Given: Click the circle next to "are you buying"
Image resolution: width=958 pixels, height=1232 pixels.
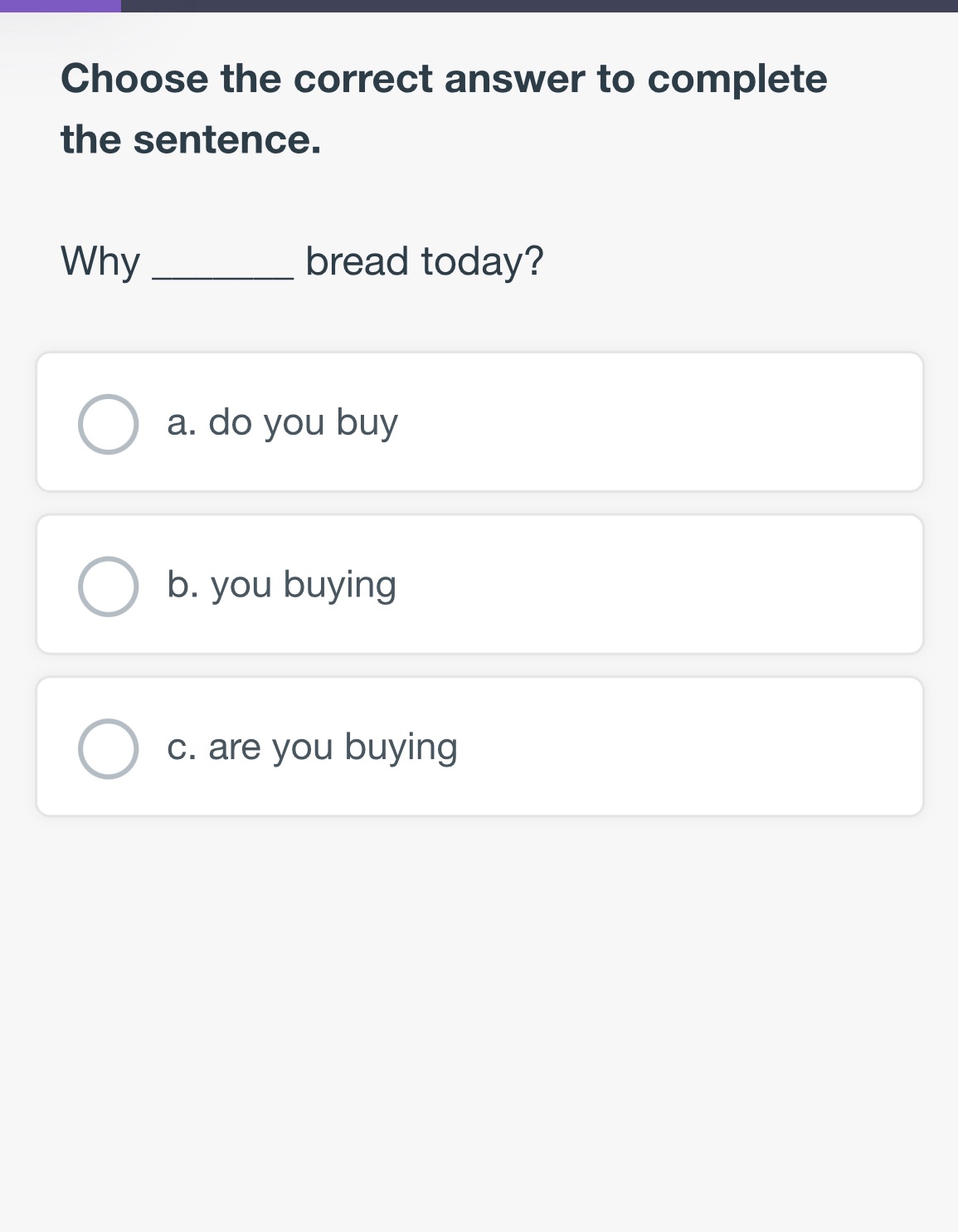Looking at the screenshot, I should pyautogui.click(x=109, y=746).
